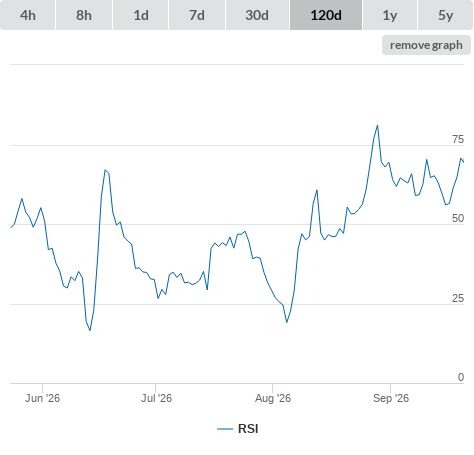Select the 8h range tab
Image resolution: width=474 pixels, height=455 pixels.
84,15
